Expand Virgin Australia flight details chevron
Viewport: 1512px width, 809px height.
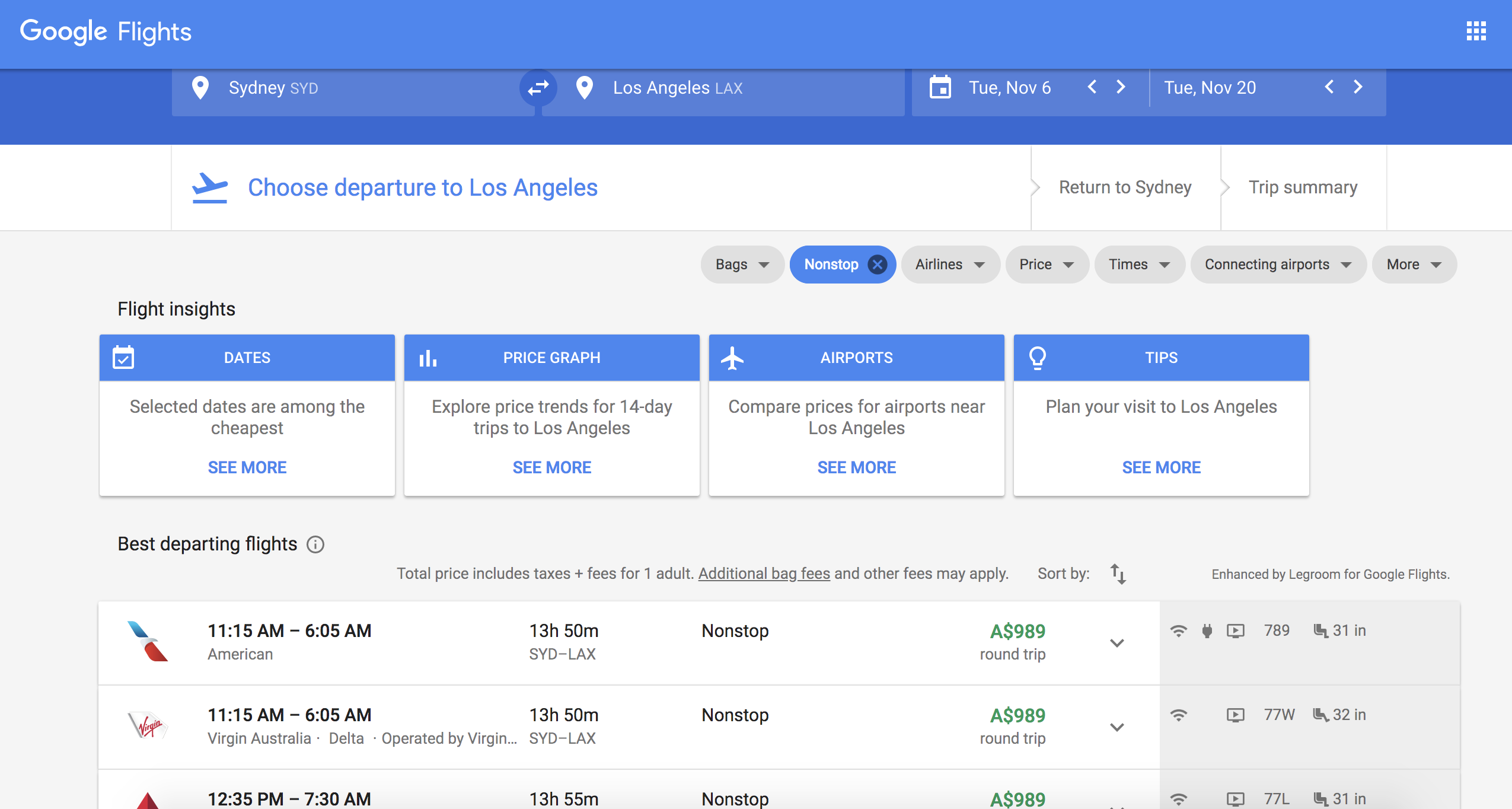coord(1117,727)
